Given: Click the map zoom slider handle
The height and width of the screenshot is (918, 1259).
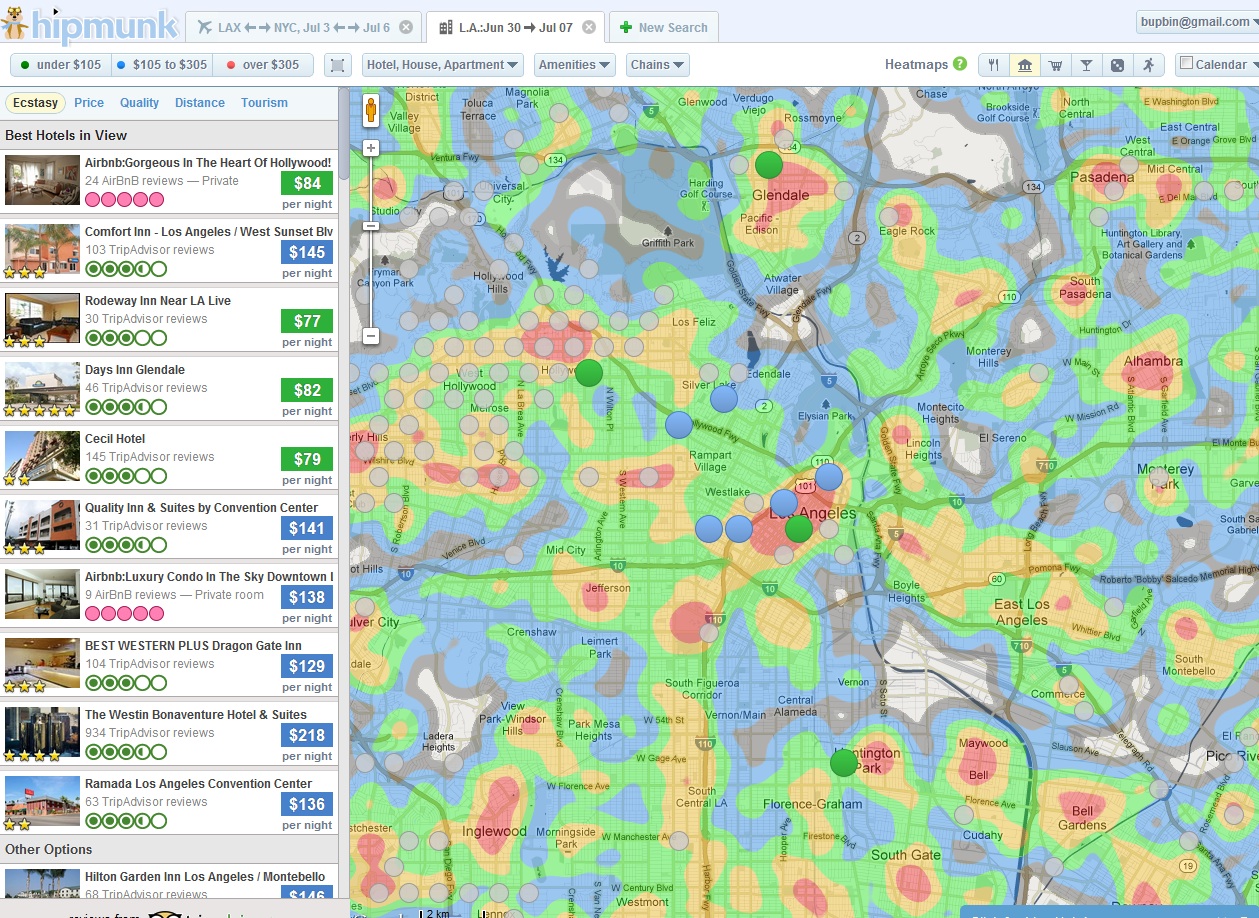Looking at the screenshot, I should click(x=371, y=225).
